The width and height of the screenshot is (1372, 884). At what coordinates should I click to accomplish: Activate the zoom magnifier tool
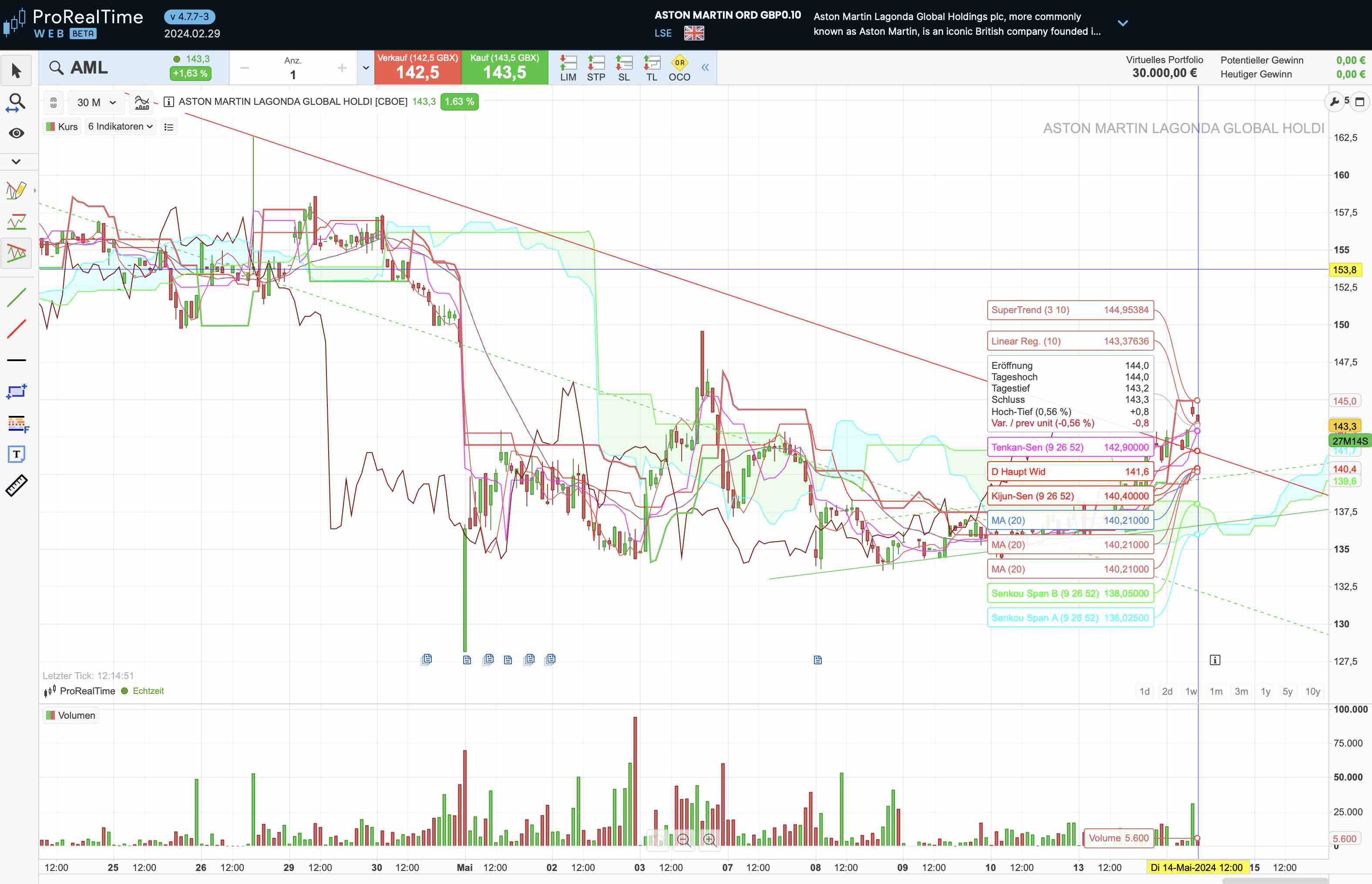click(16, 103)
